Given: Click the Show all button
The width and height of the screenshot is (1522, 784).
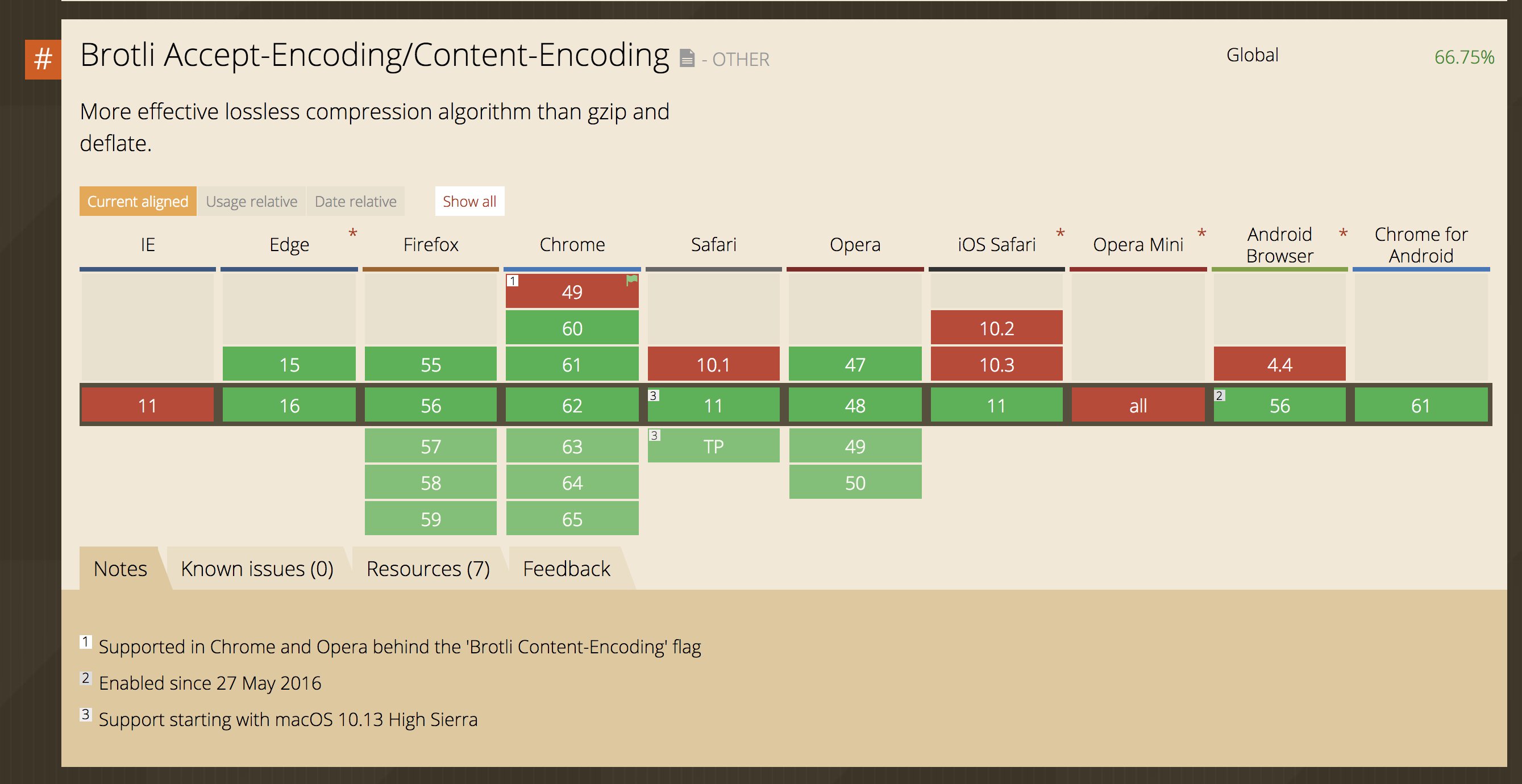Looking at the screenshot, I should point(469,202).
